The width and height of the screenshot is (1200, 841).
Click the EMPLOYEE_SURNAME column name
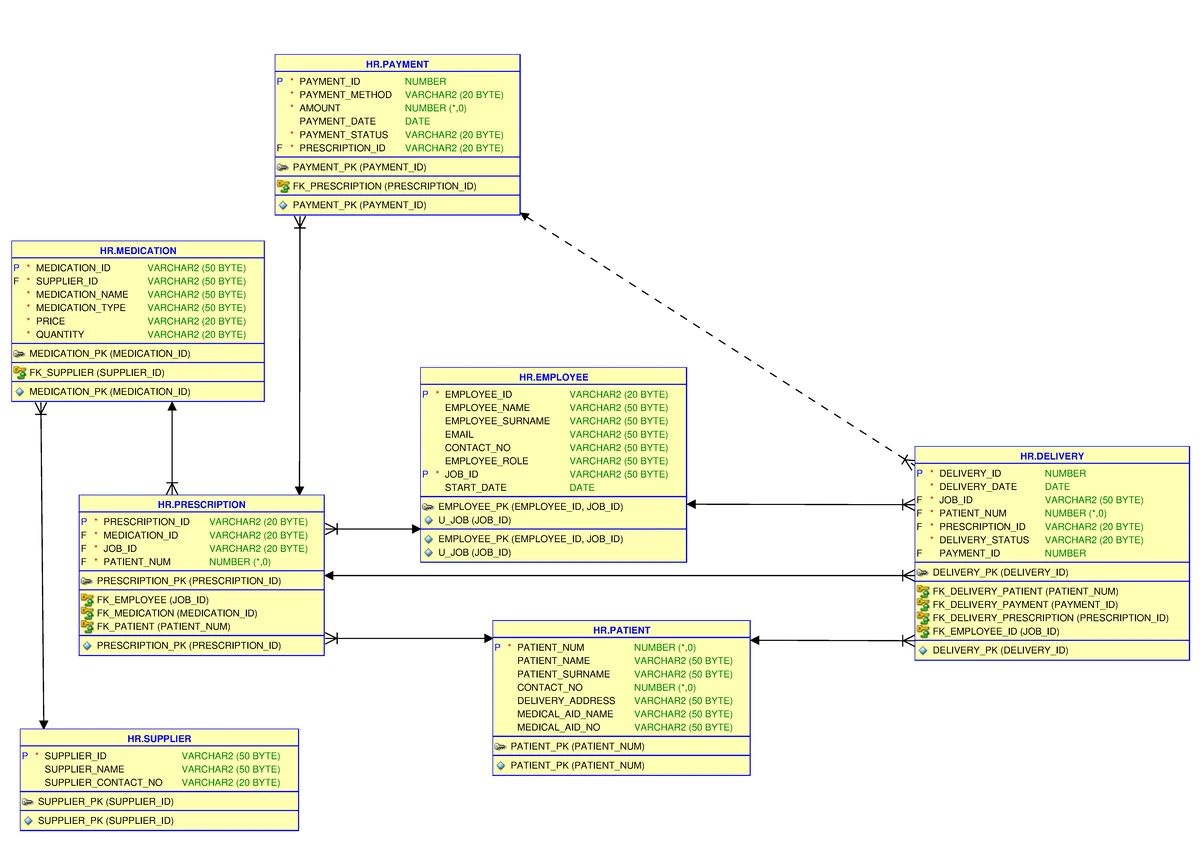tap(497, 421)
